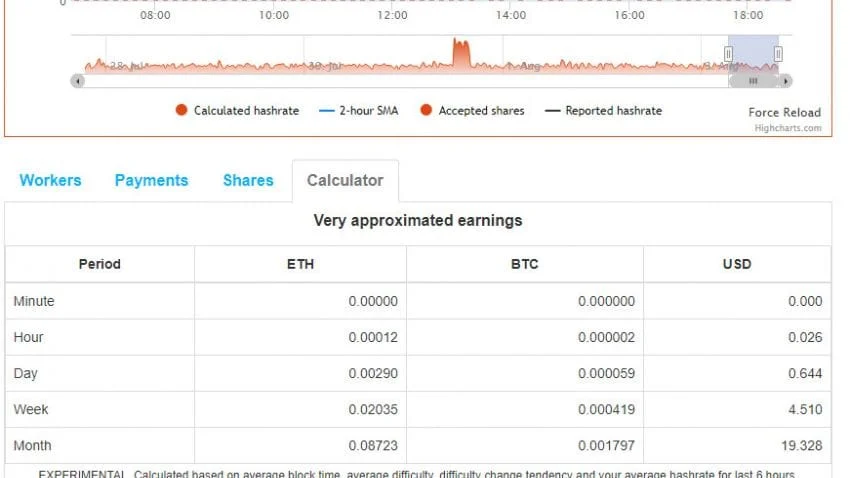Click the large hashrate spike in the navigator
Screen dimensions: 850x478
[x=461, y=54]
